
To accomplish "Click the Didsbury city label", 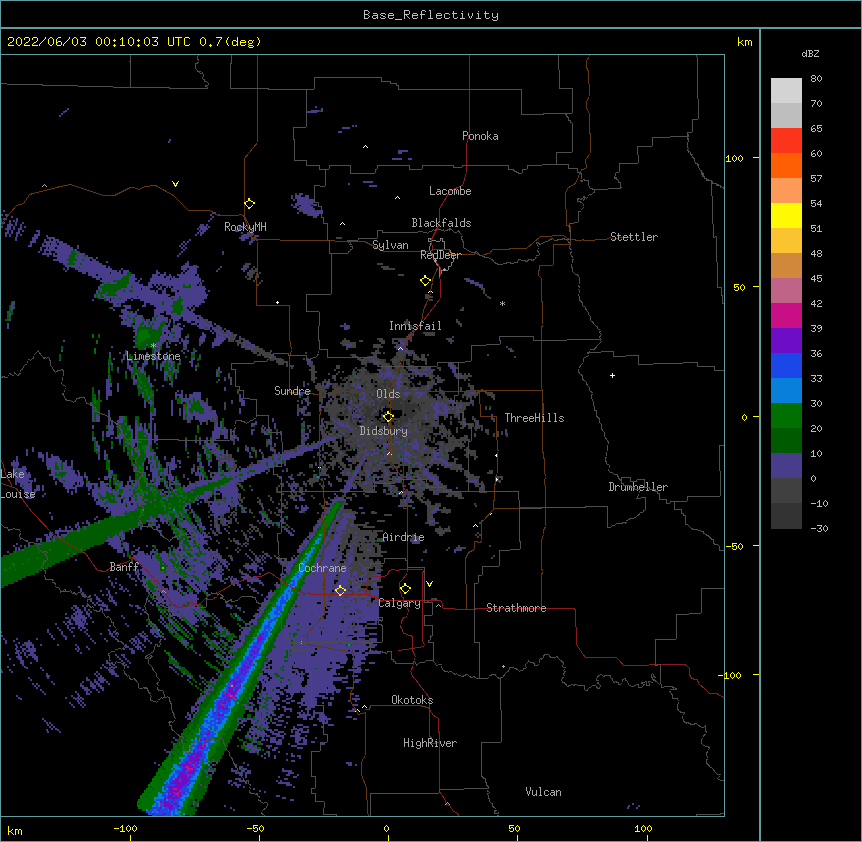I will click(384, 431).
